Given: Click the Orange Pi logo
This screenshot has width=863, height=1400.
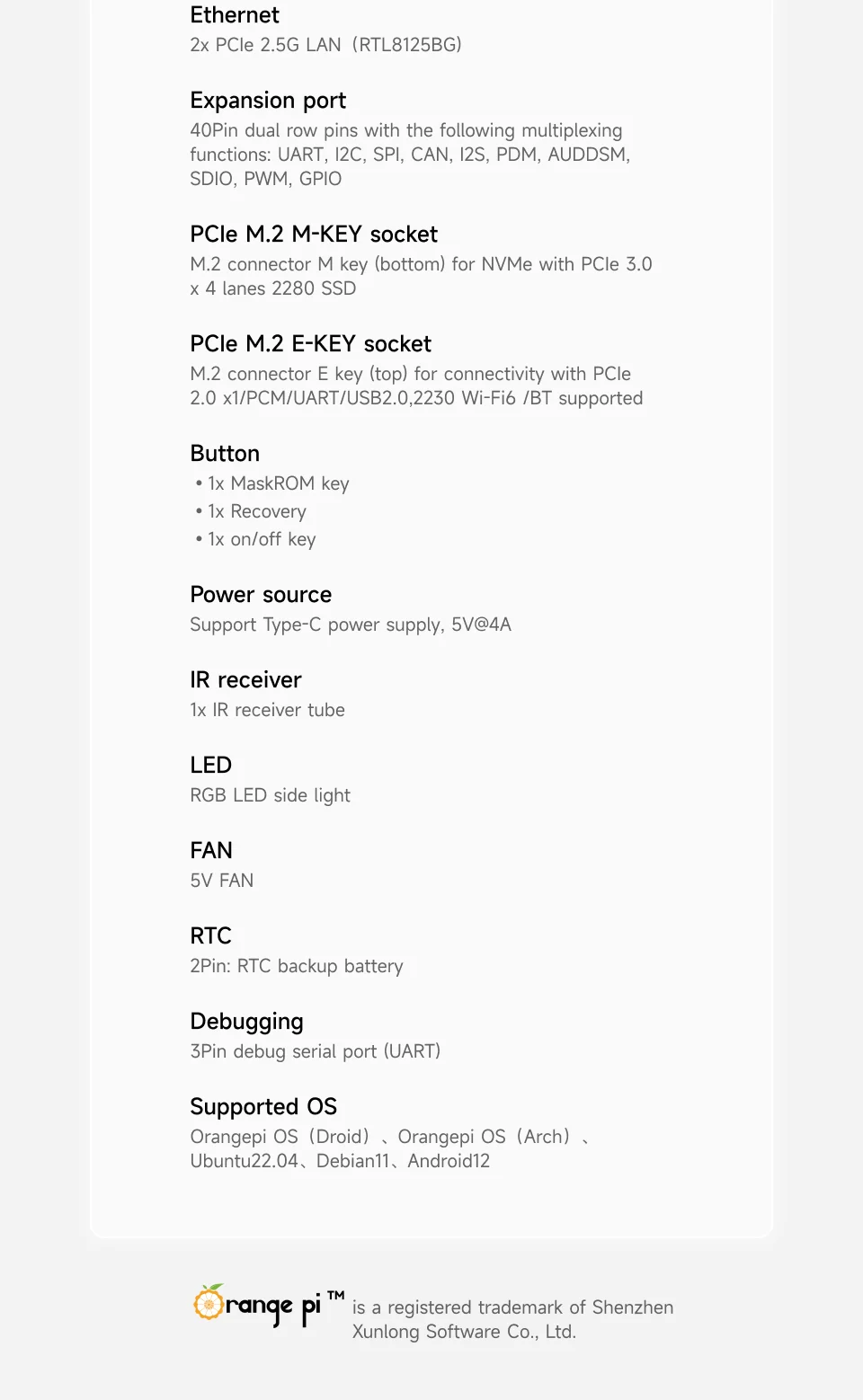Looking at the screenshot, I should point(269,1306).
